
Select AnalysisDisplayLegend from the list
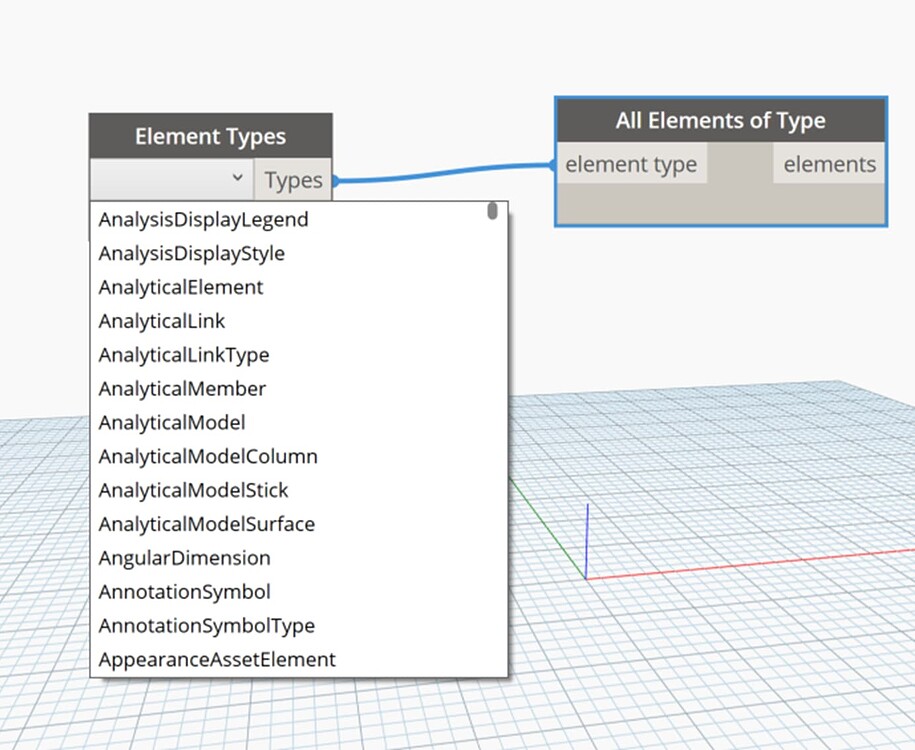tap(203, 219)
